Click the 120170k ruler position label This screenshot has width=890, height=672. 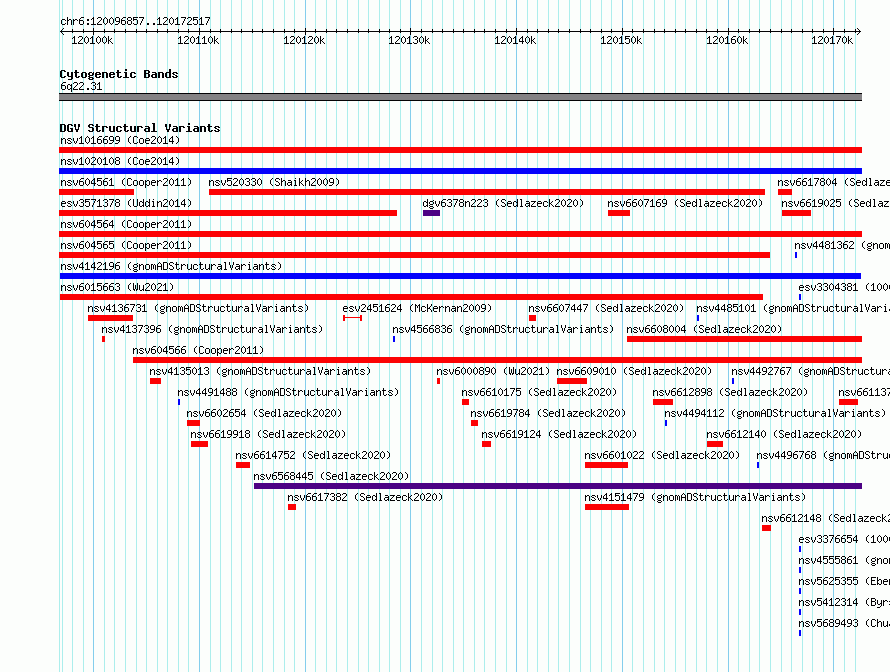[x=832, y=40]
